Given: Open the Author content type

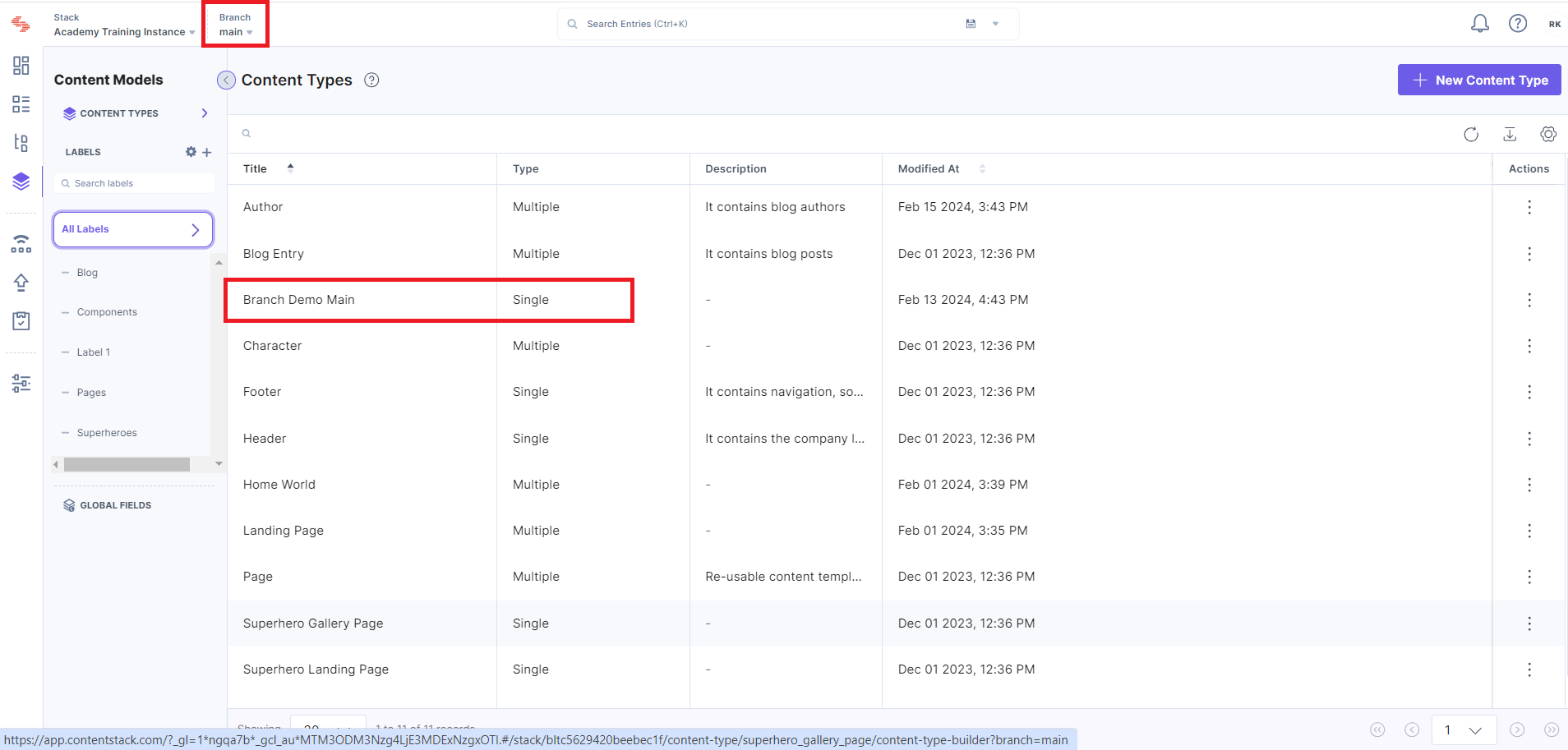Looking at the screenshot, I should click(x=263, y=207).
